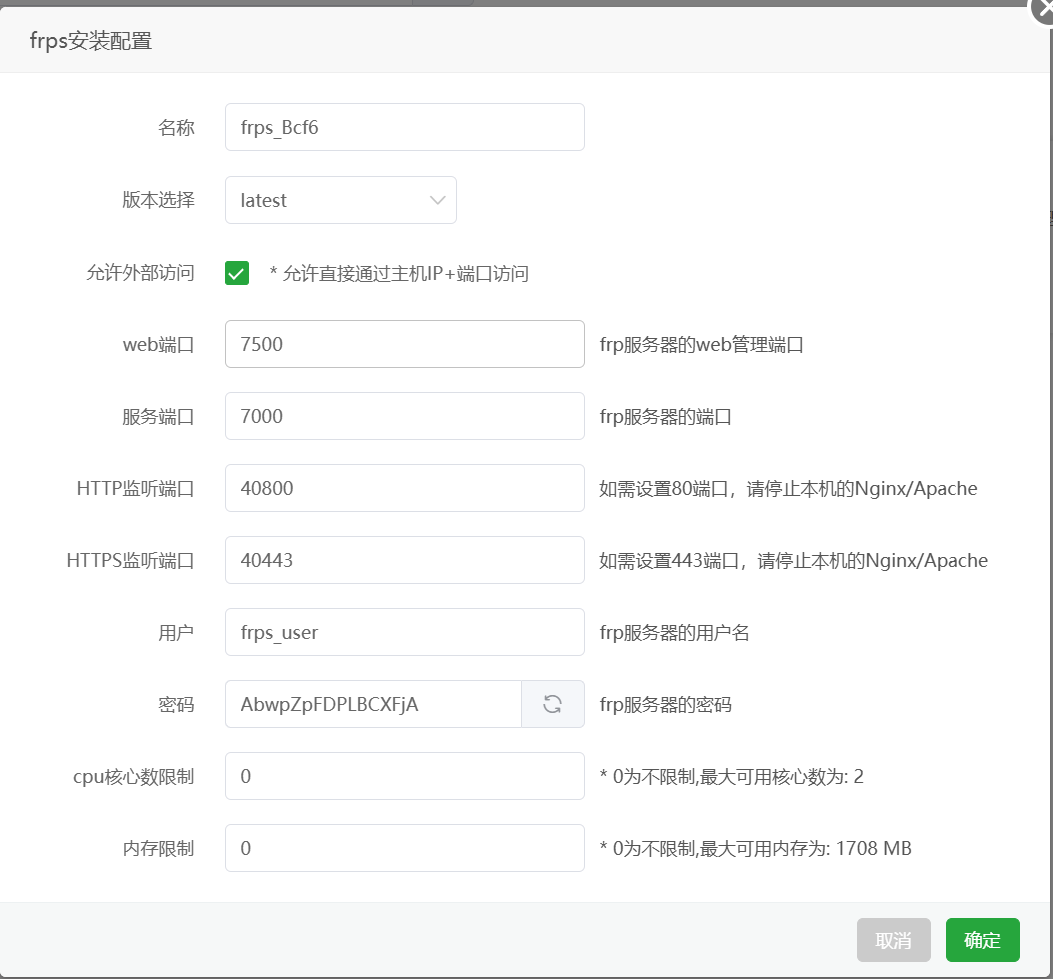Focus the HTTPS监听端口 field containing 40443
The height and width of the screenshot is (979, 1053).
point(404,560)
